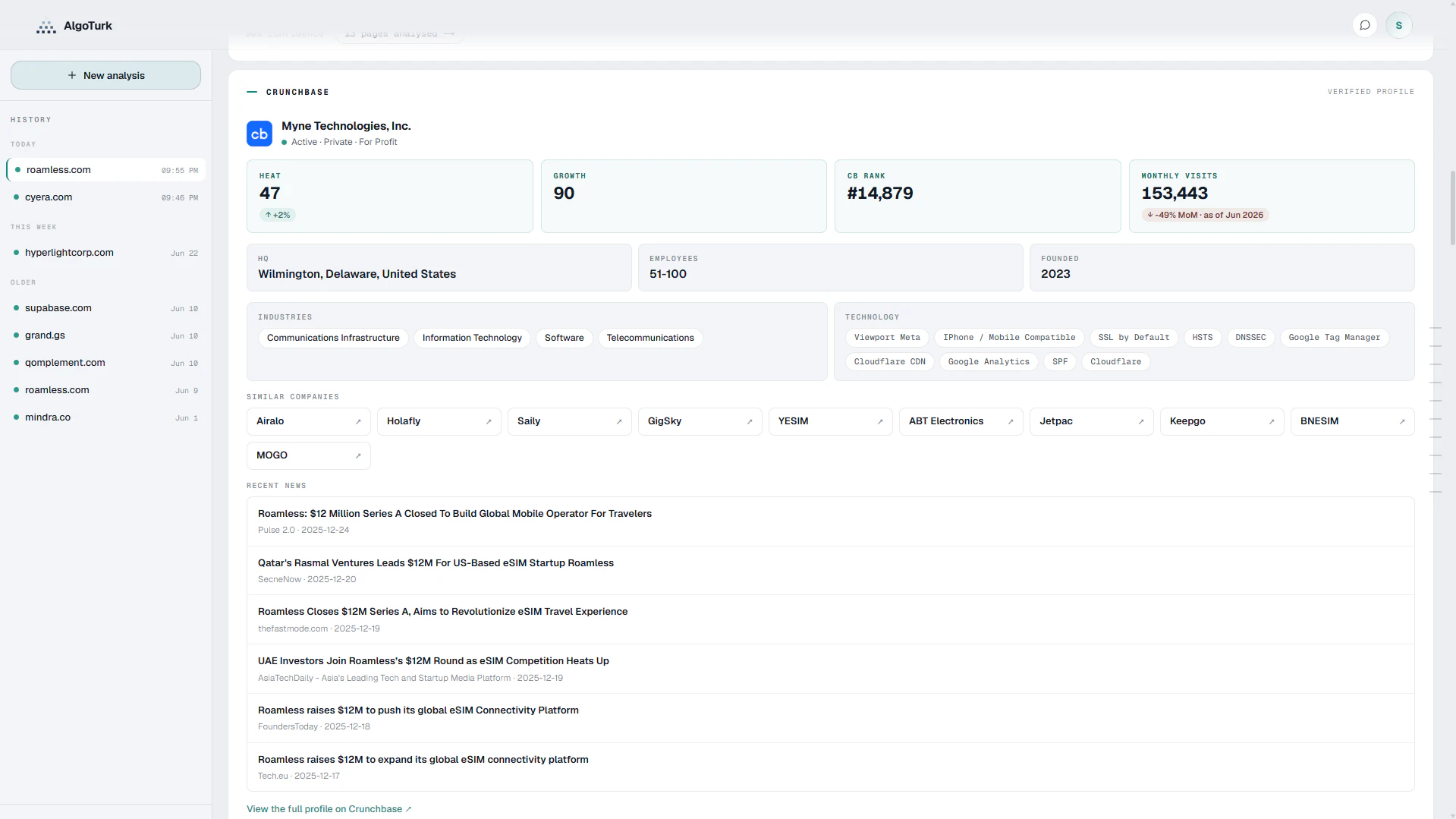The image size is (1456, 819).
Task: Click the Google Tag Manager tag
Action: coord(1335,338)
